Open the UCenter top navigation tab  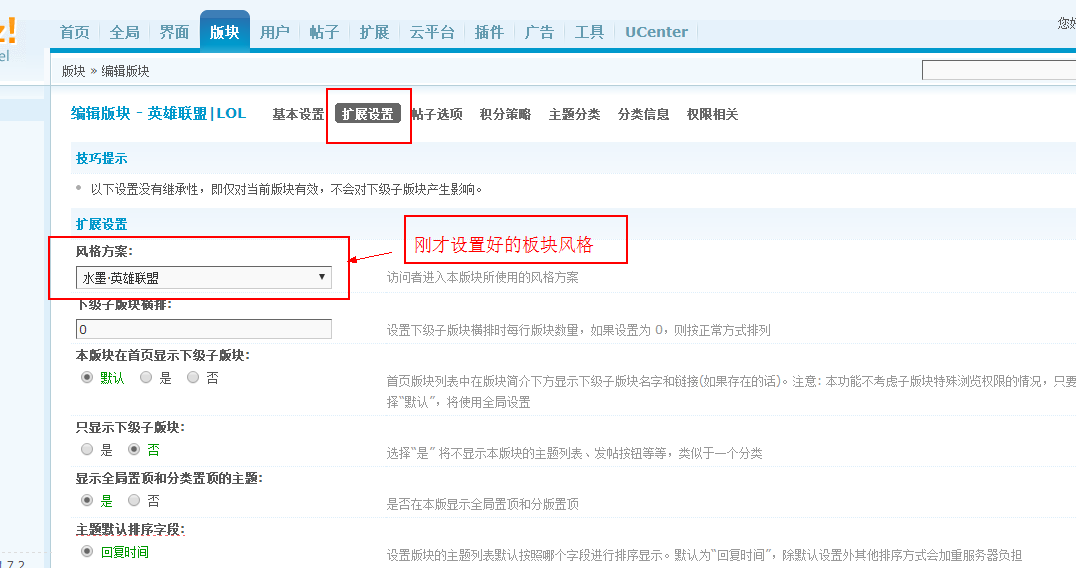656,32
